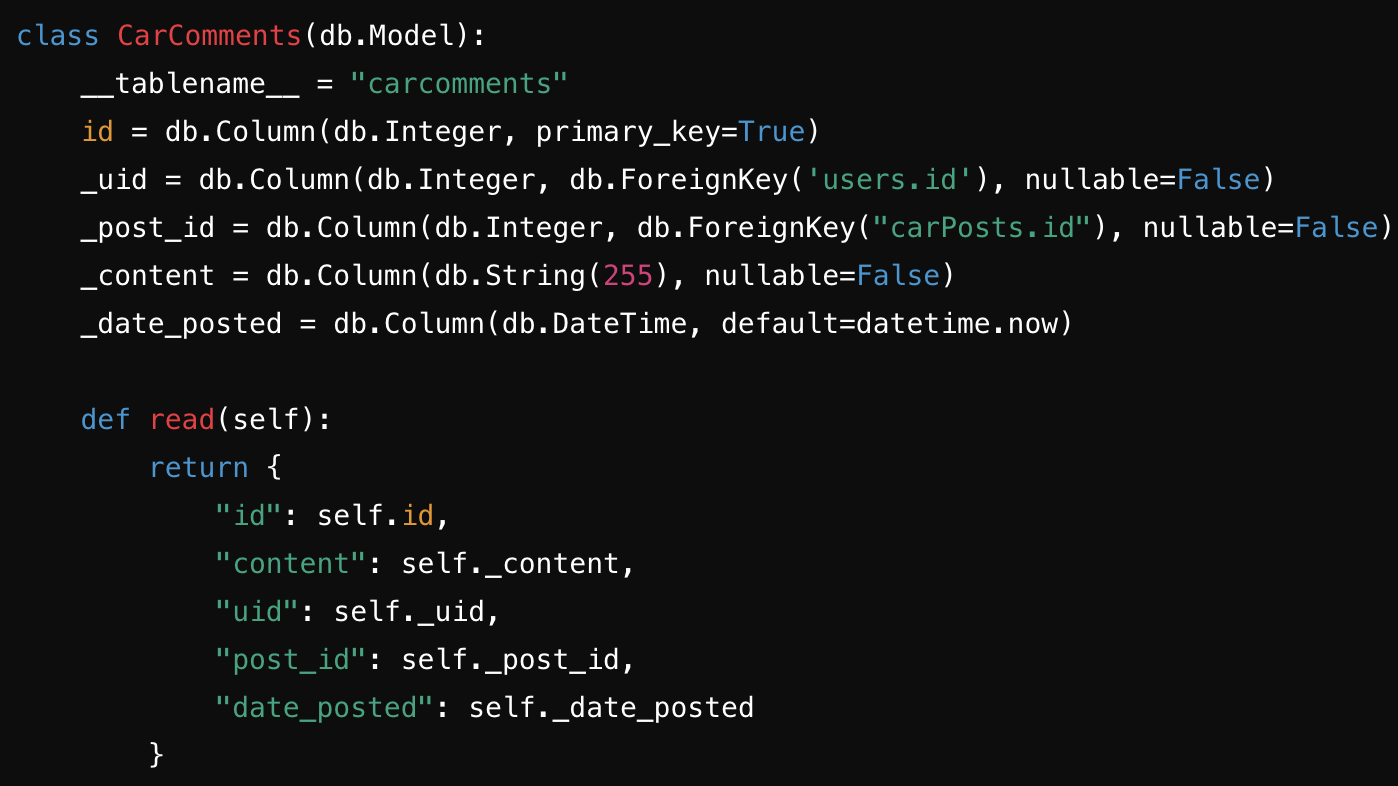Click the "carPosts.id" foreign key string
Viewport: 1398px width, 786px height.
point(982,228)
